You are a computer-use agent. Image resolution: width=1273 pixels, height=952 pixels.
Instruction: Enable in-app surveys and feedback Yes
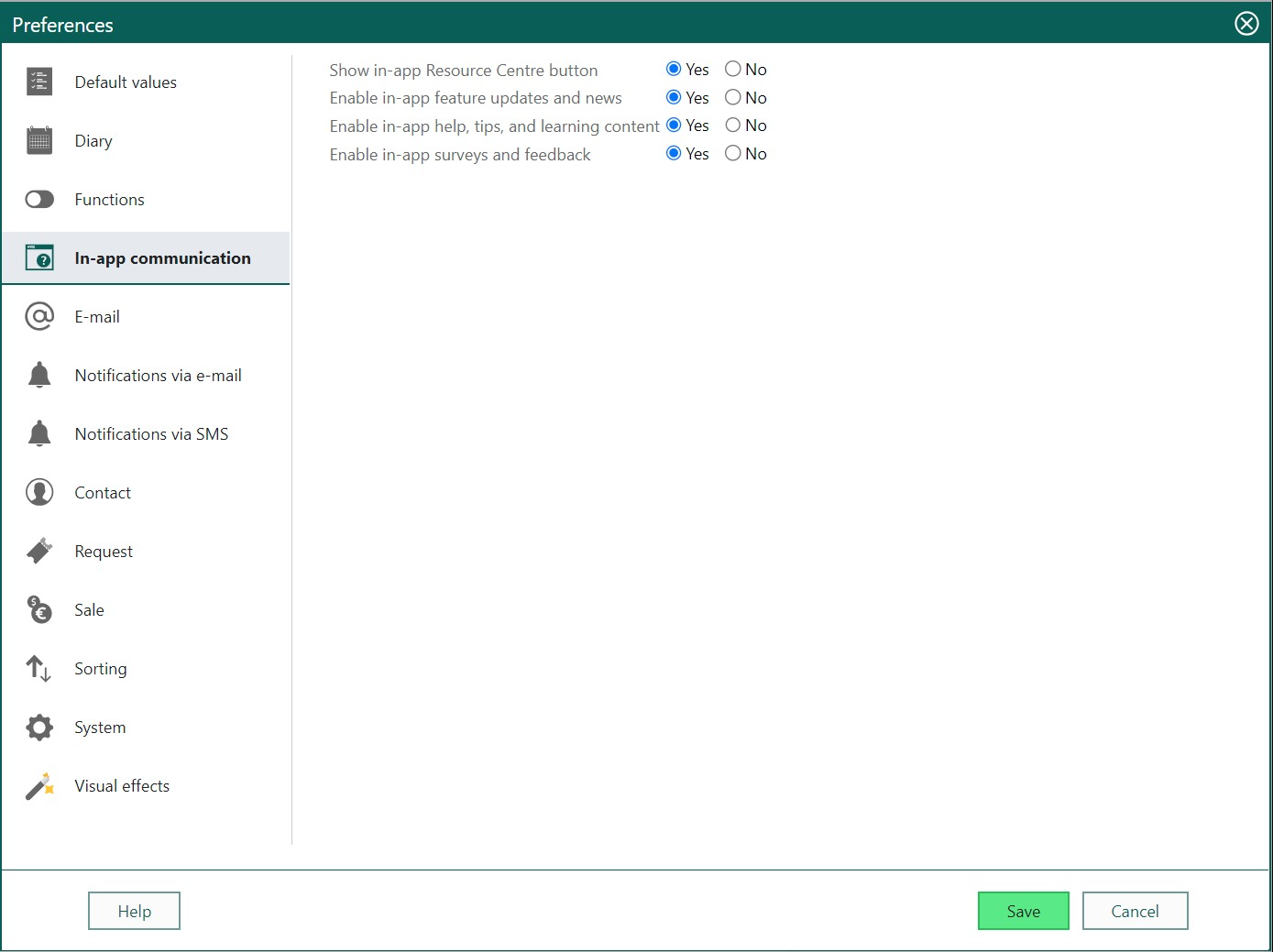[x=674, y=153]
